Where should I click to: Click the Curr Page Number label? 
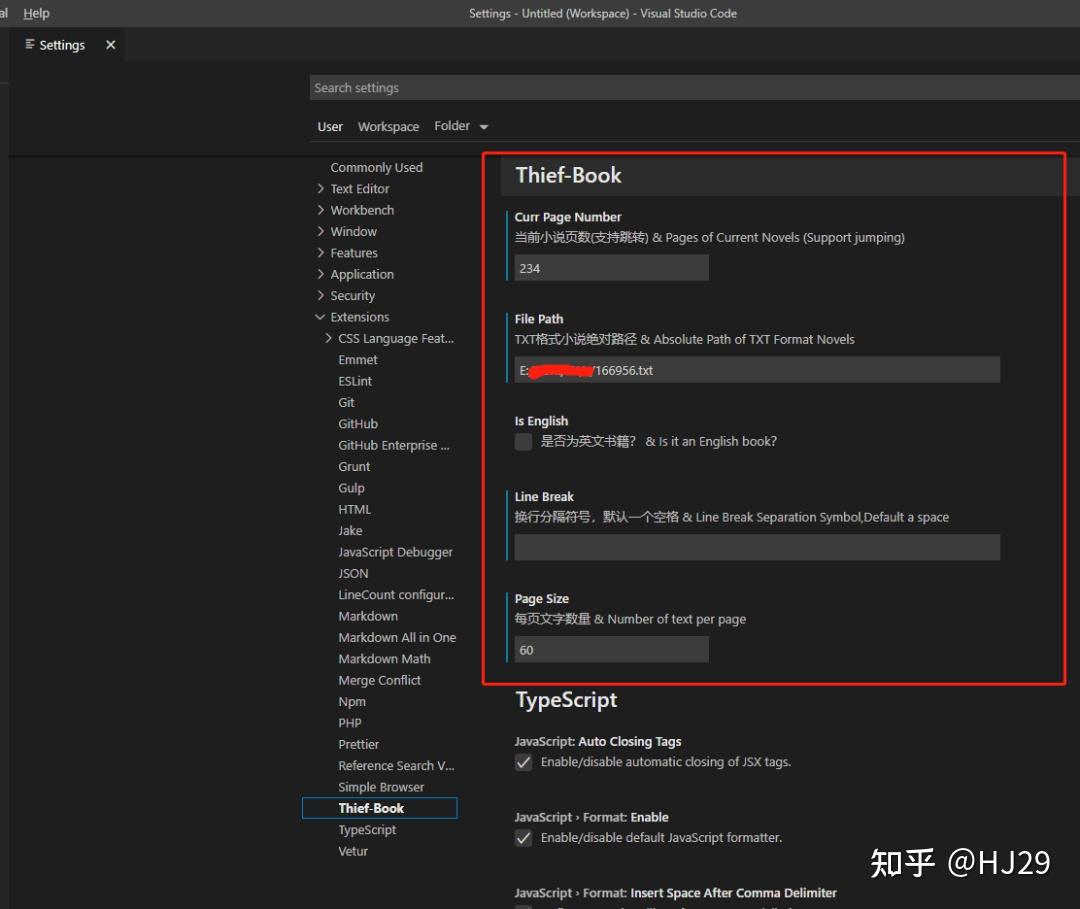point(568,217)
